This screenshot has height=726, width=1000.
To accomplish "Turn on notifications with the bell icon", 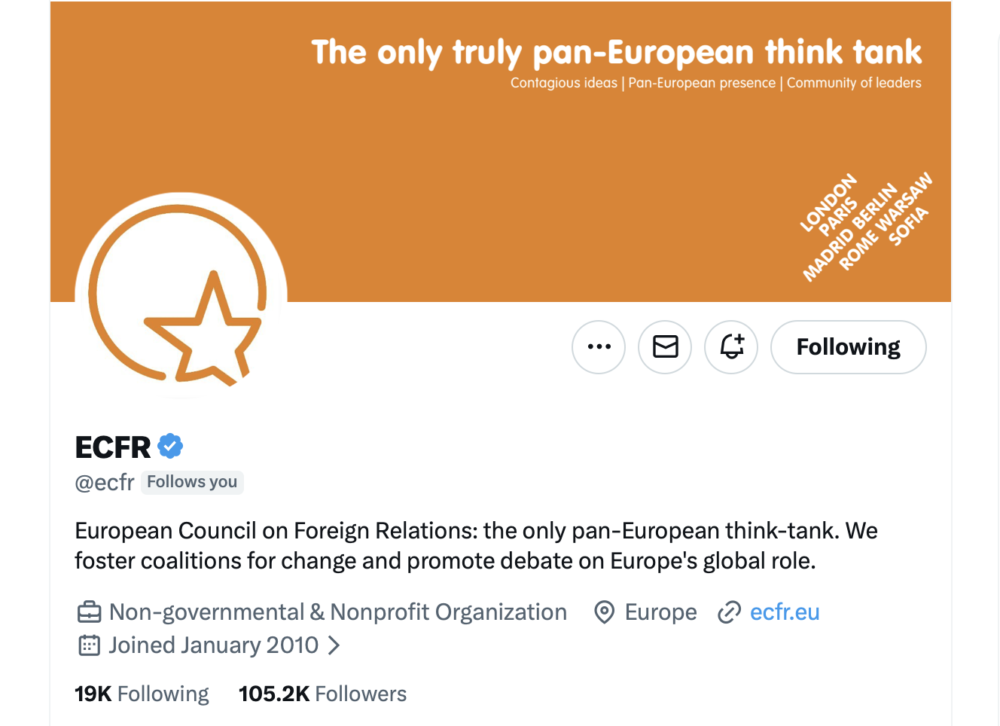I will 731,347.
